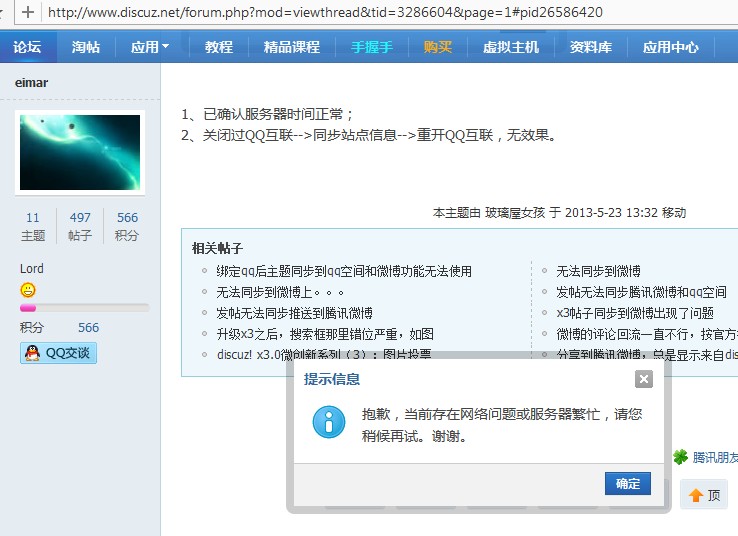Click the 顶 upvote arrow button
This screenshot has height=536, width=738.
click(704, 495)
